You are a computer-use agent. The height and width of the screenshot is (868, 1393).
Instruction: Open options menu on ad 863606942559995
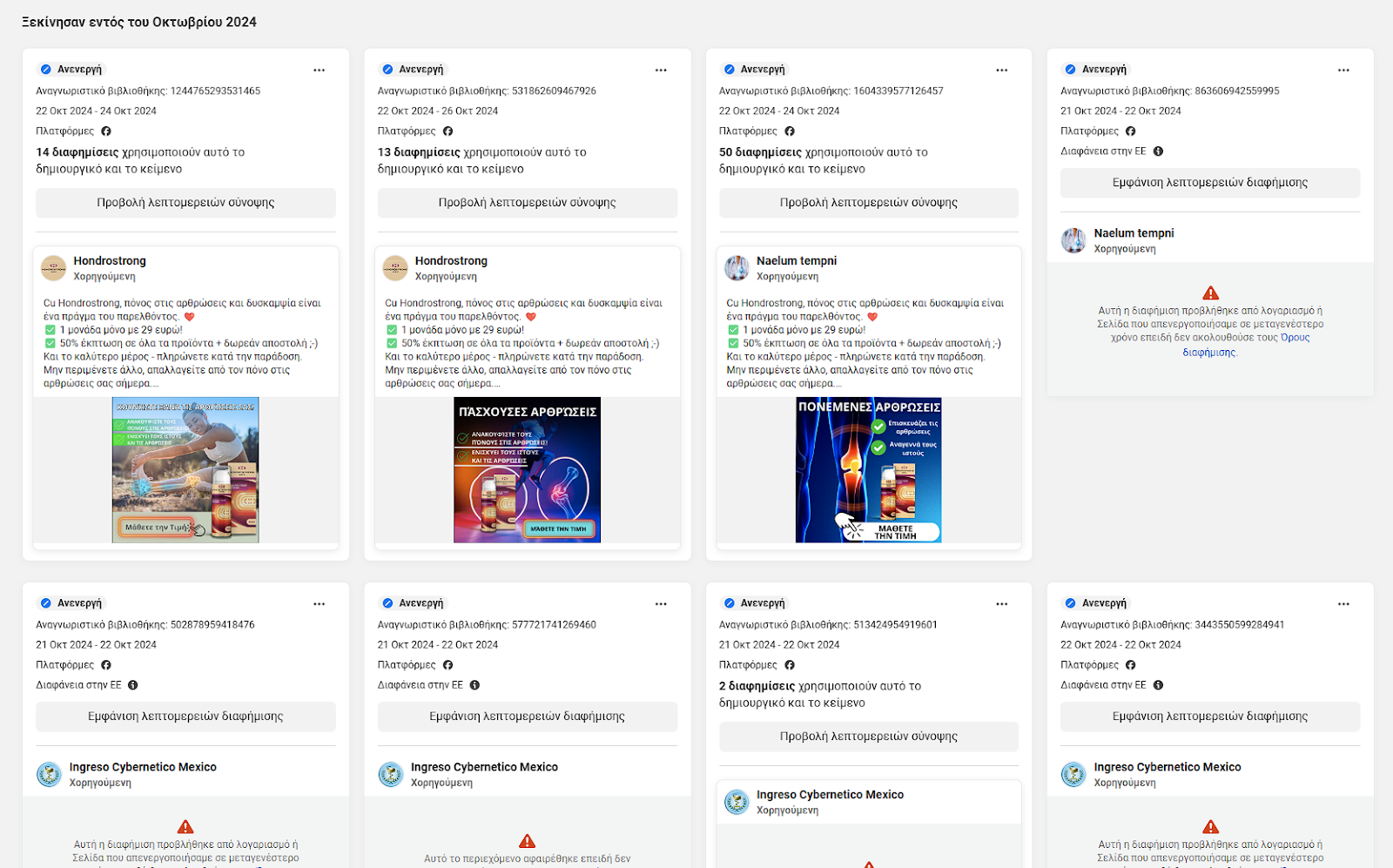click(1343, 70)
